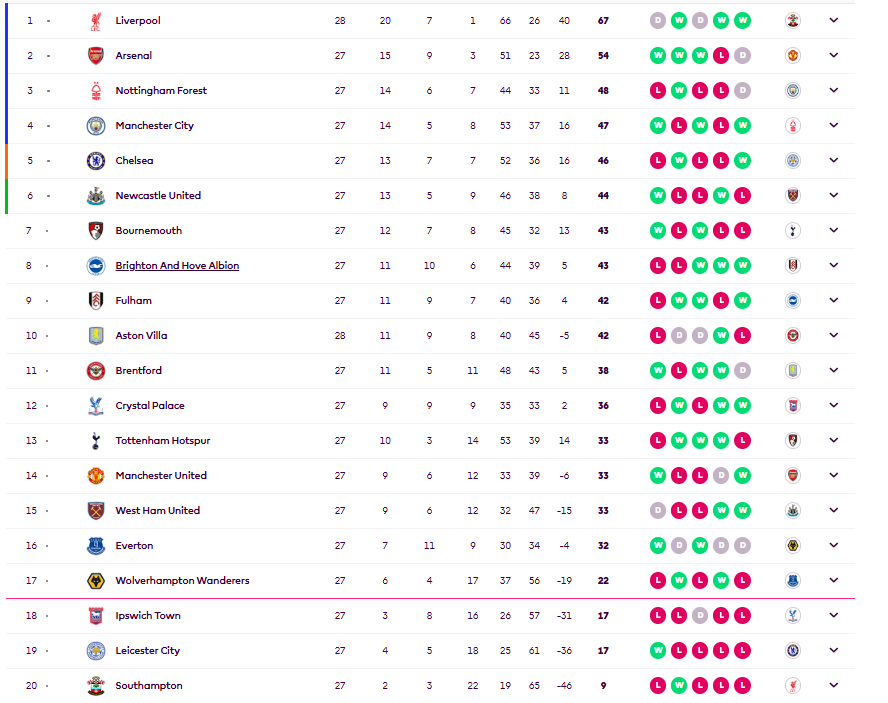Viewport: 888px width, 703px height.
Task: Expand Southampton's row with the chevron
Action: 834,685
